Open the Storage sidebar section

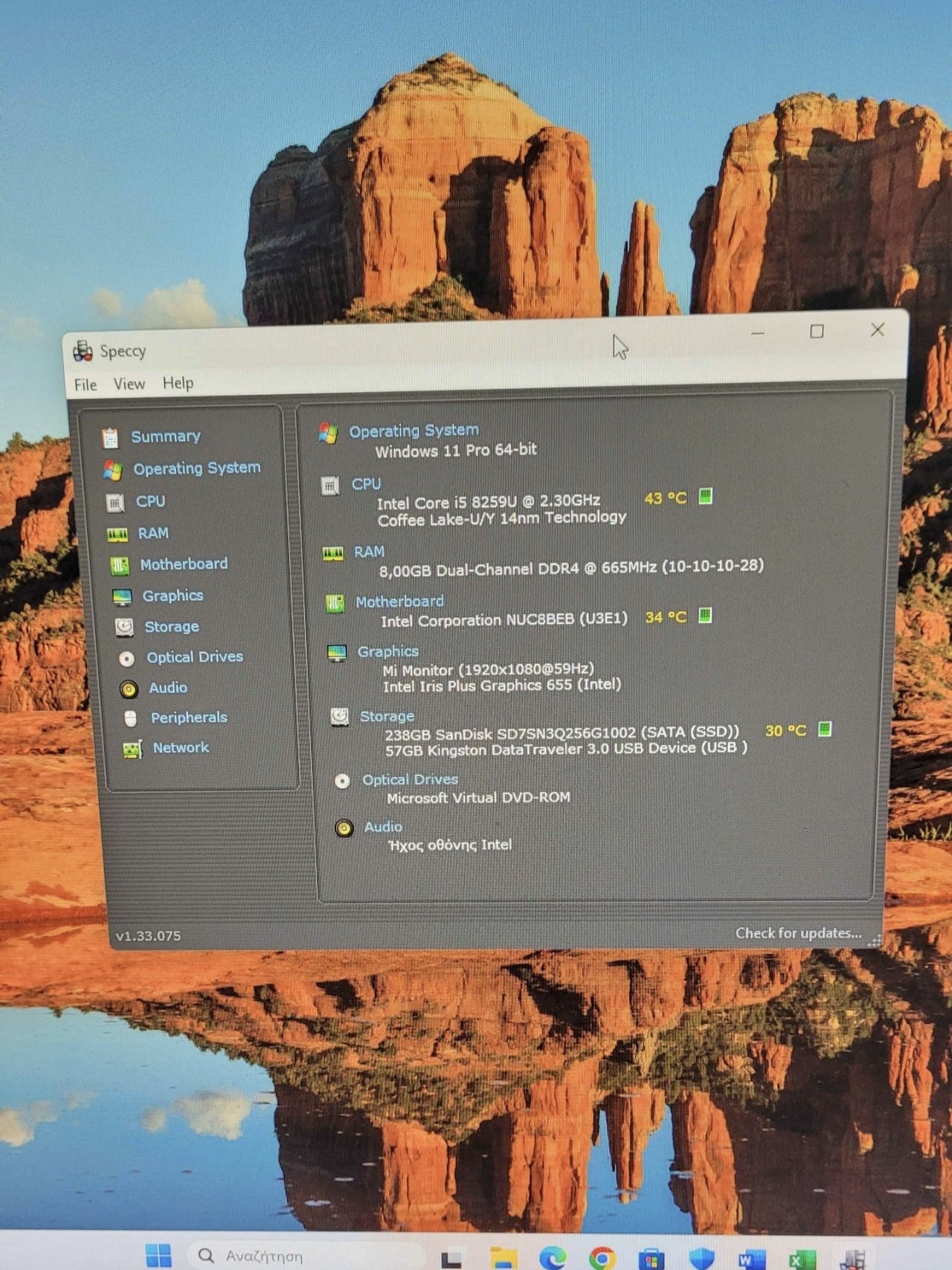pyautogui.click(x=171, y=627)
